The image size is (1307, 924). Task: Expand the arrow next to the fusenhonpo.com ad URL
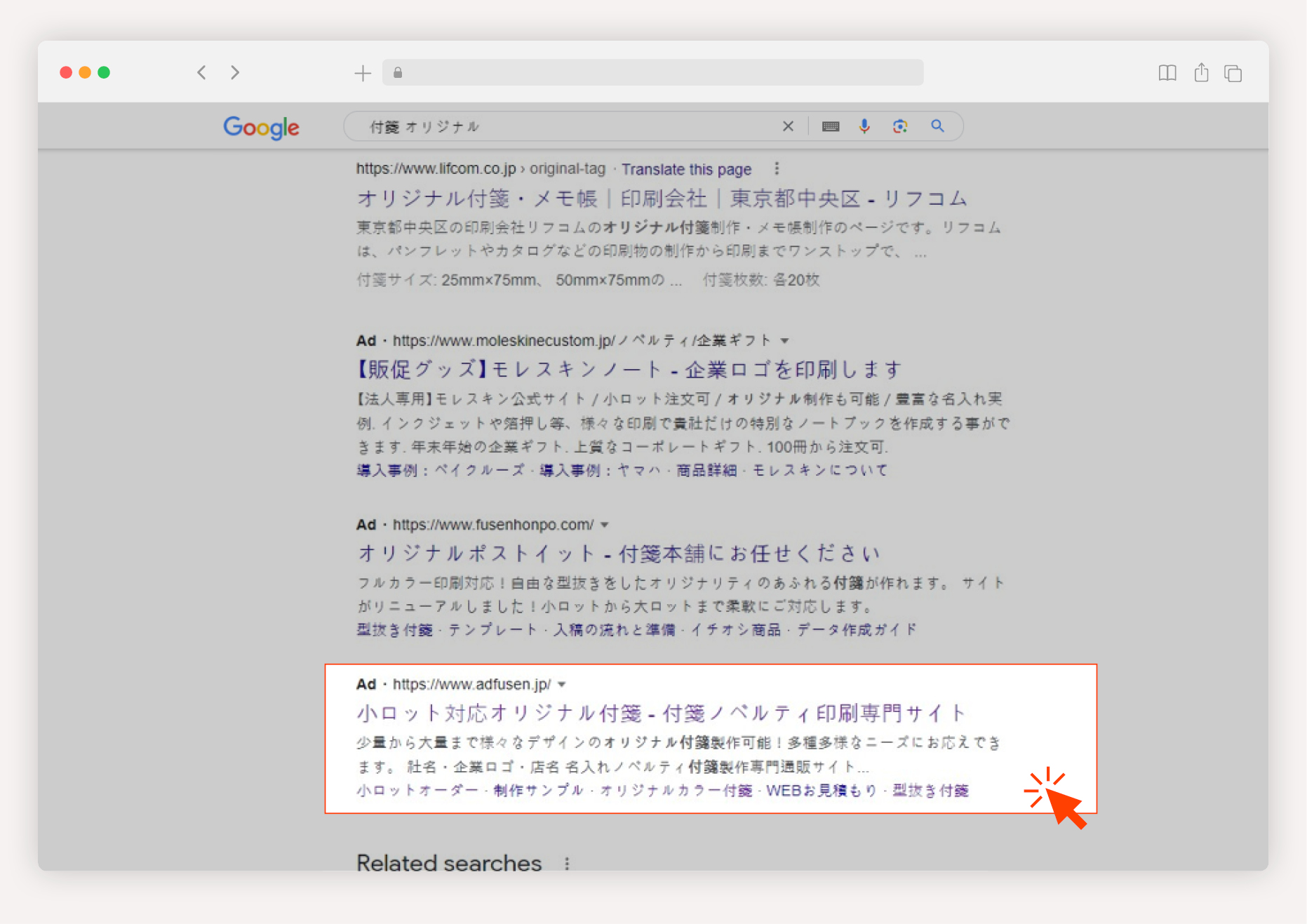pos(604,525)
